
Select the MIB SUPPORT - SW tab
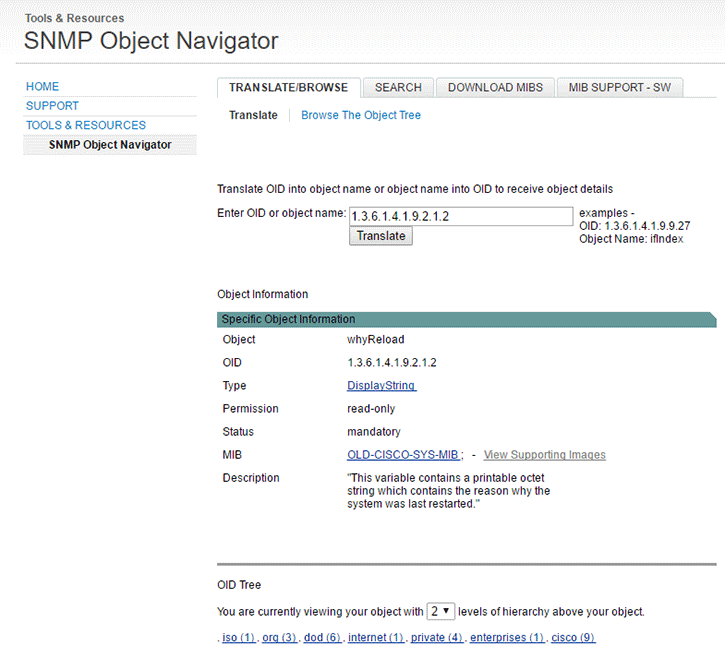coord(619,87)
